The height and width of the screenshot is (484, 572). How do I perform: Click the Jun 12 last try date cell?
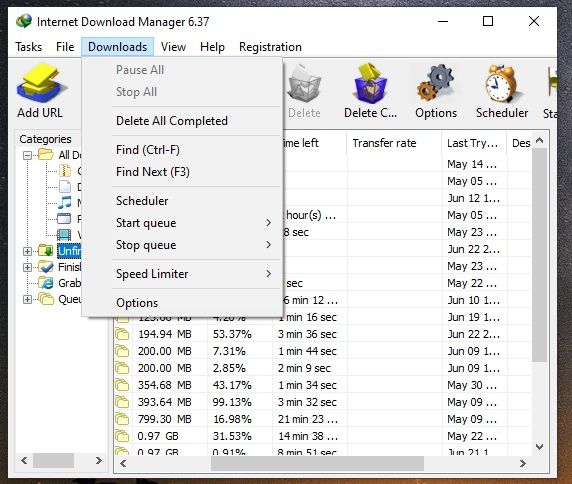(474, 198)
